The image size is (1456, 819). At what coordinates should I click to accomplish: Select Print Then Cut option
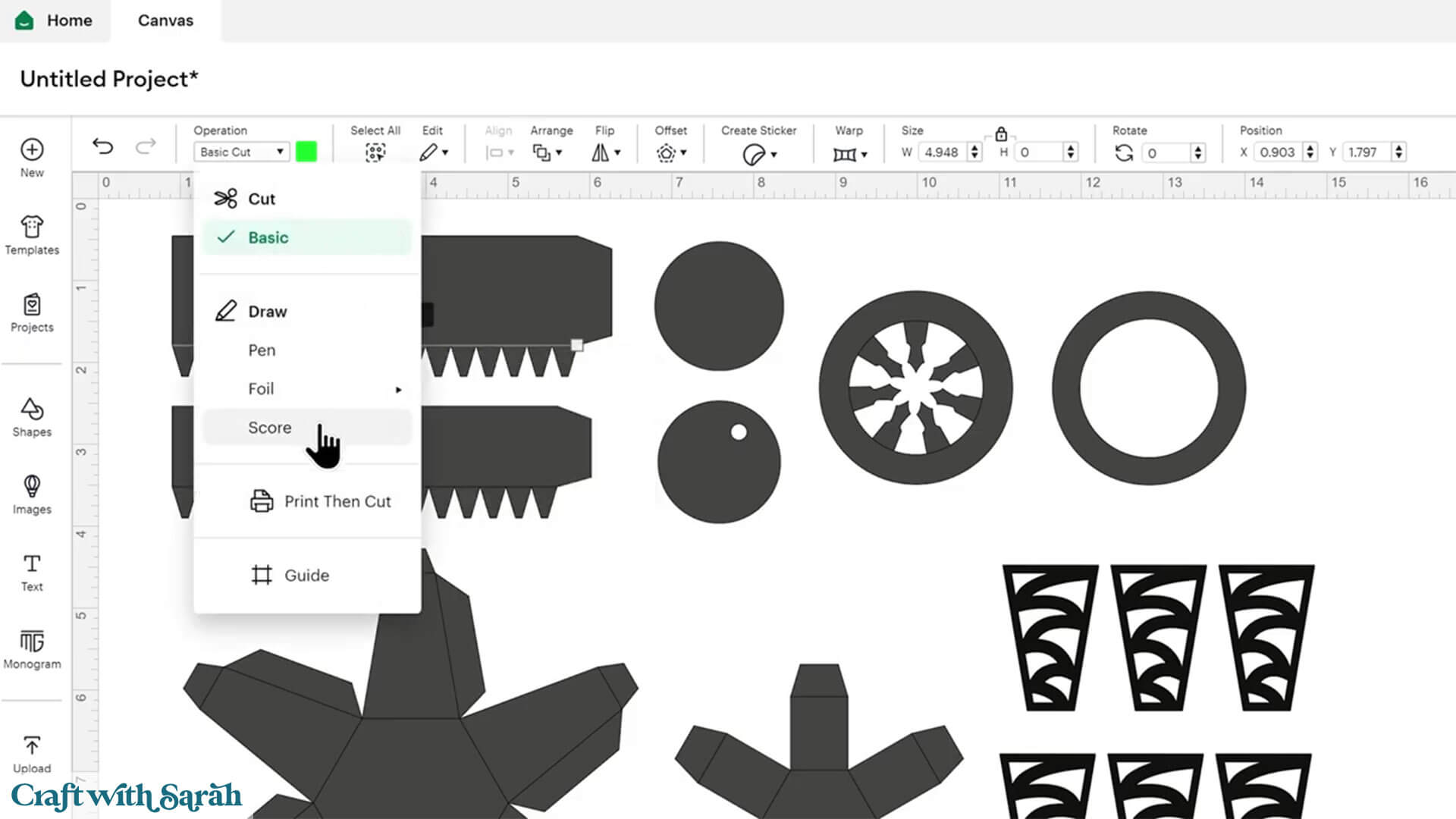pos(337,501)
